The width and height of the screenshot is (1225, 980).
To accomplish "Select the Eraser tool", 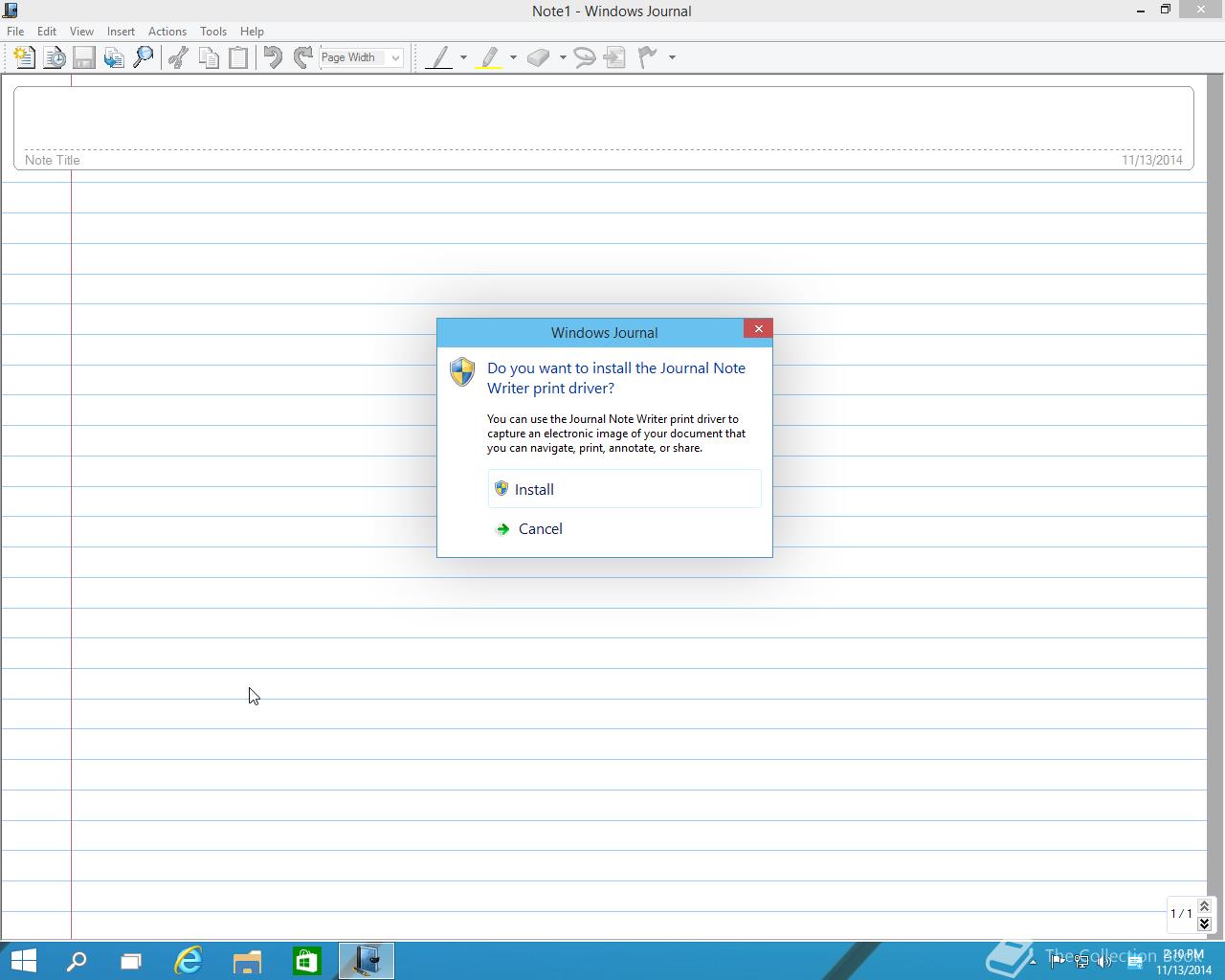I will (x=539, y=57).
